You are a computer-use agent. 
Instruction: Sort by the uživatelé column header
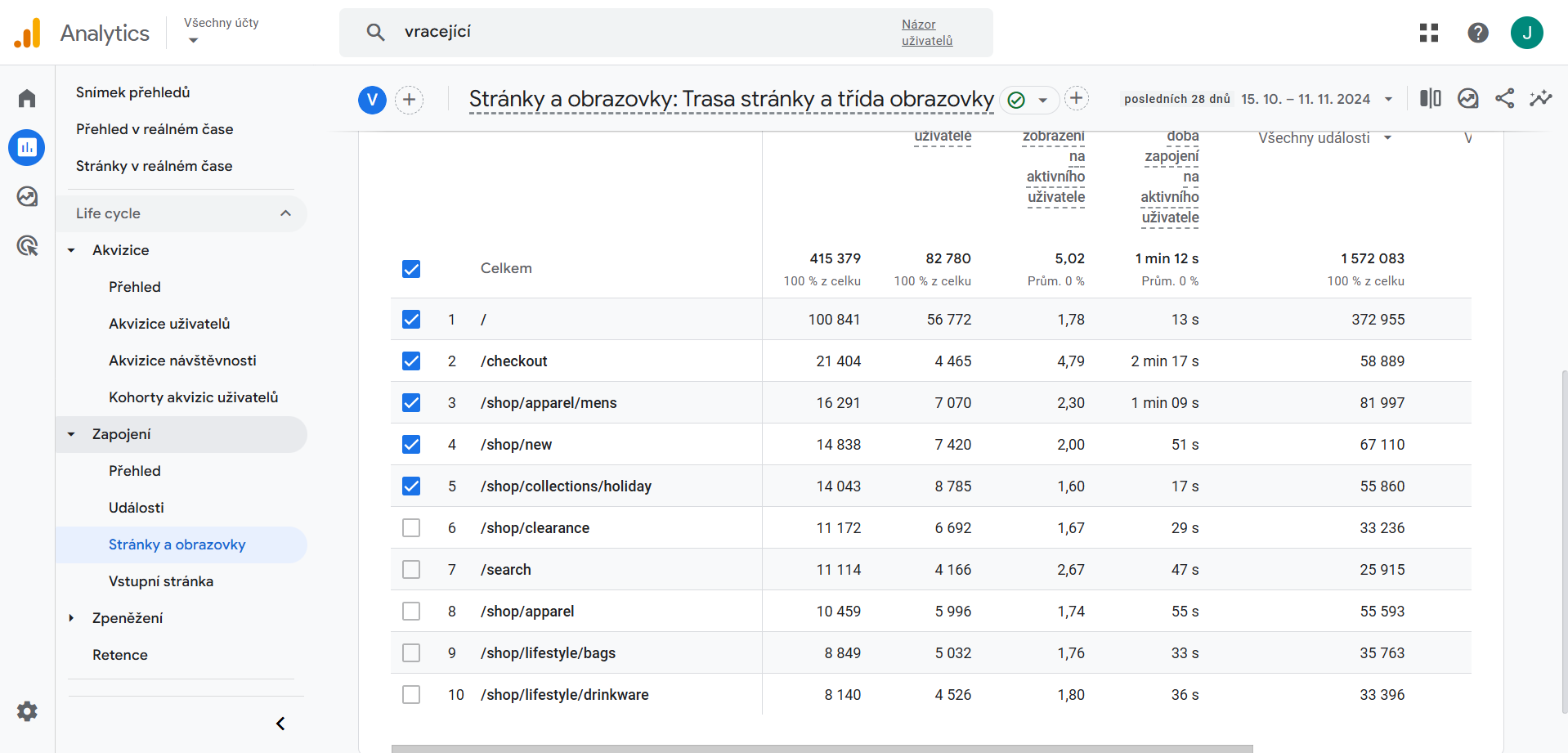tap(943, 137)
